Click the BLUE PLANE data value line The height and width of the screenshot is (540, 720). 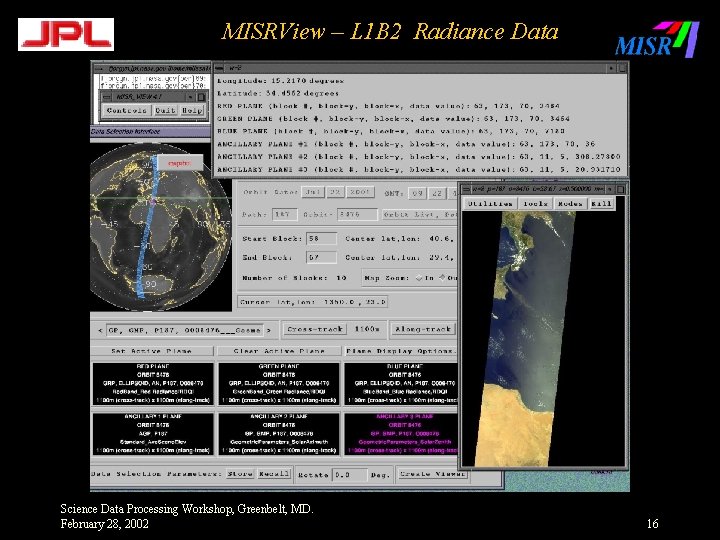pyautogui.click(x=391, y=131)
